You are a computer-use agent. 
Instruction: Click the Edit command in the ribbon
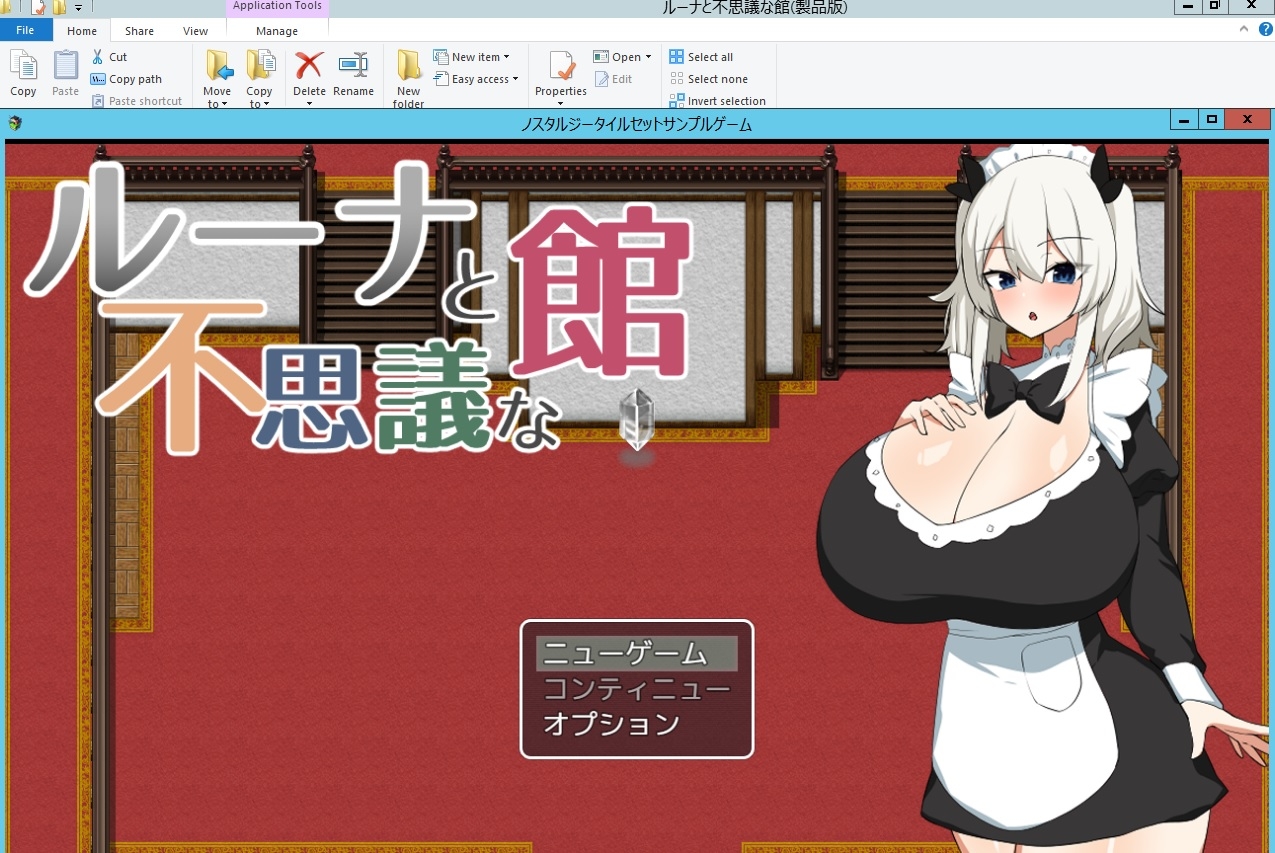coord(614,79)
